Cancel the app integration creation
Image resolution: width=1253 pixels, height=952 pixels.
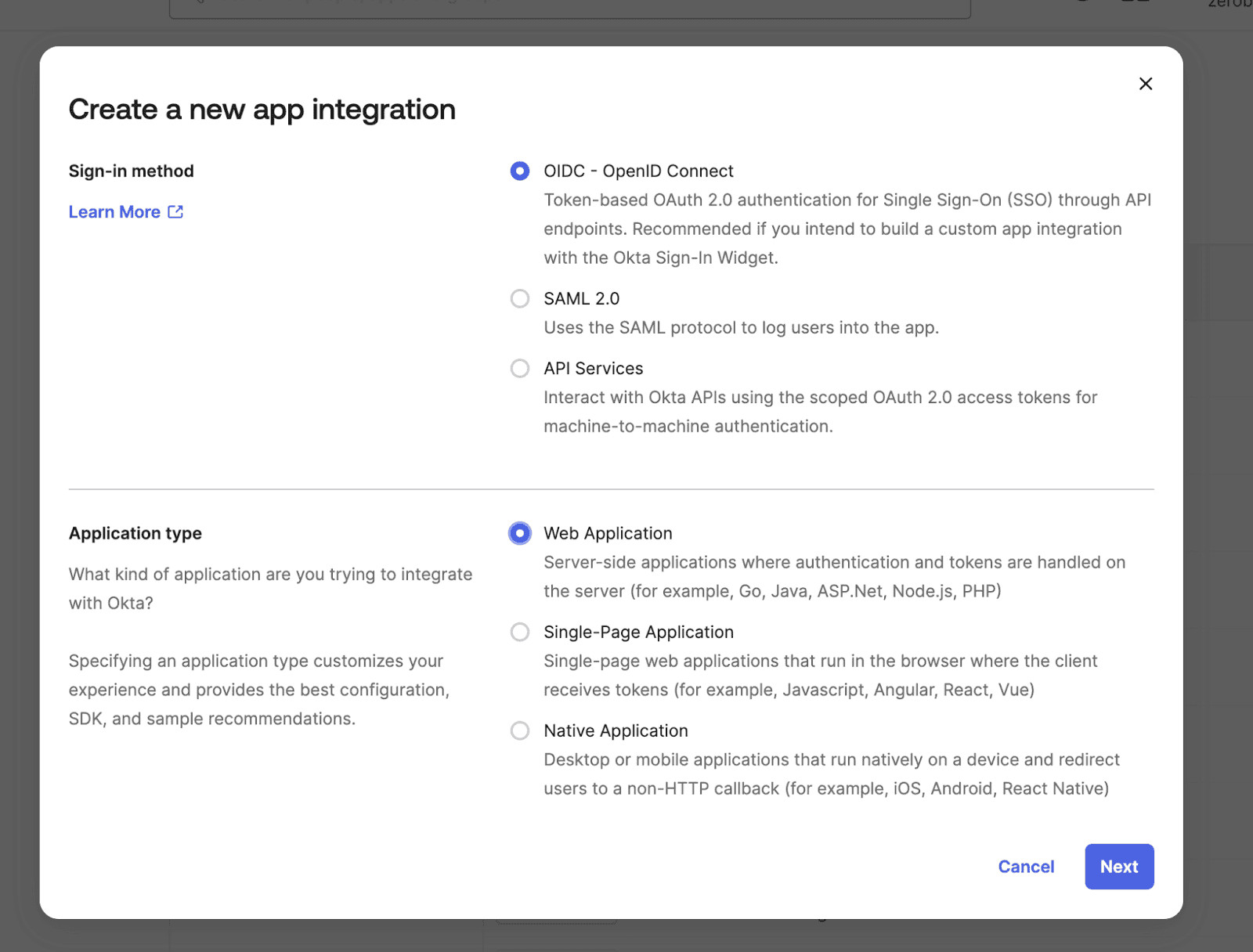pyautogui.click(x=1026, y=867)
